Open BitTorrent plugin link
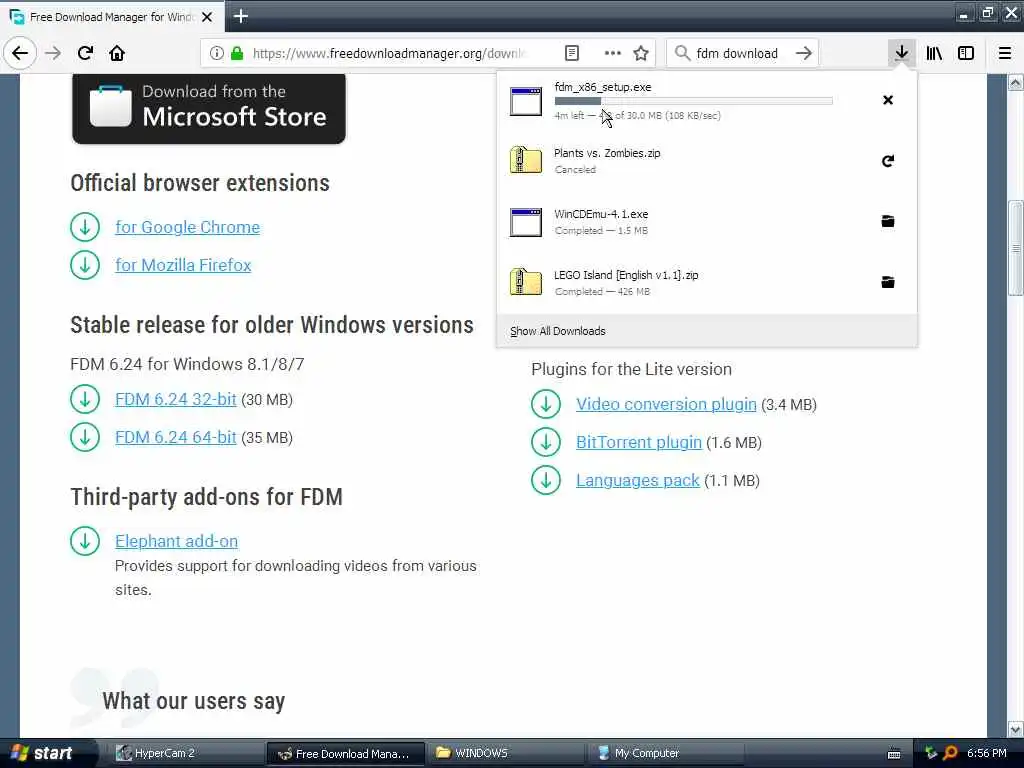 639,442
